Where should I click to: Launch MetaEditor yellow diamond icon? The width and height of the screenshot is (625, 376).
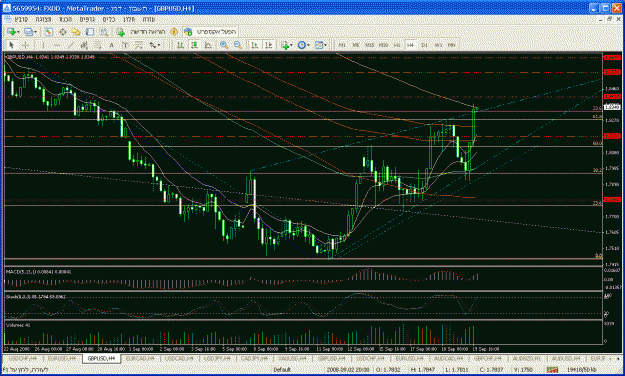[x=174, y=32]
